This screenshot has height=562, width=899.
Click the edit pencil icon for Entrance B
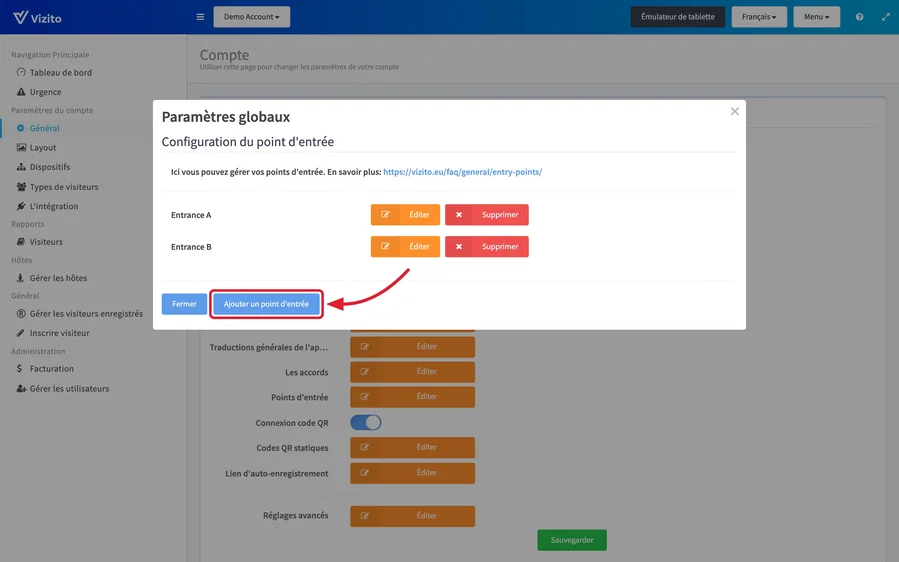pyautogui.click(x=385, y=247)
